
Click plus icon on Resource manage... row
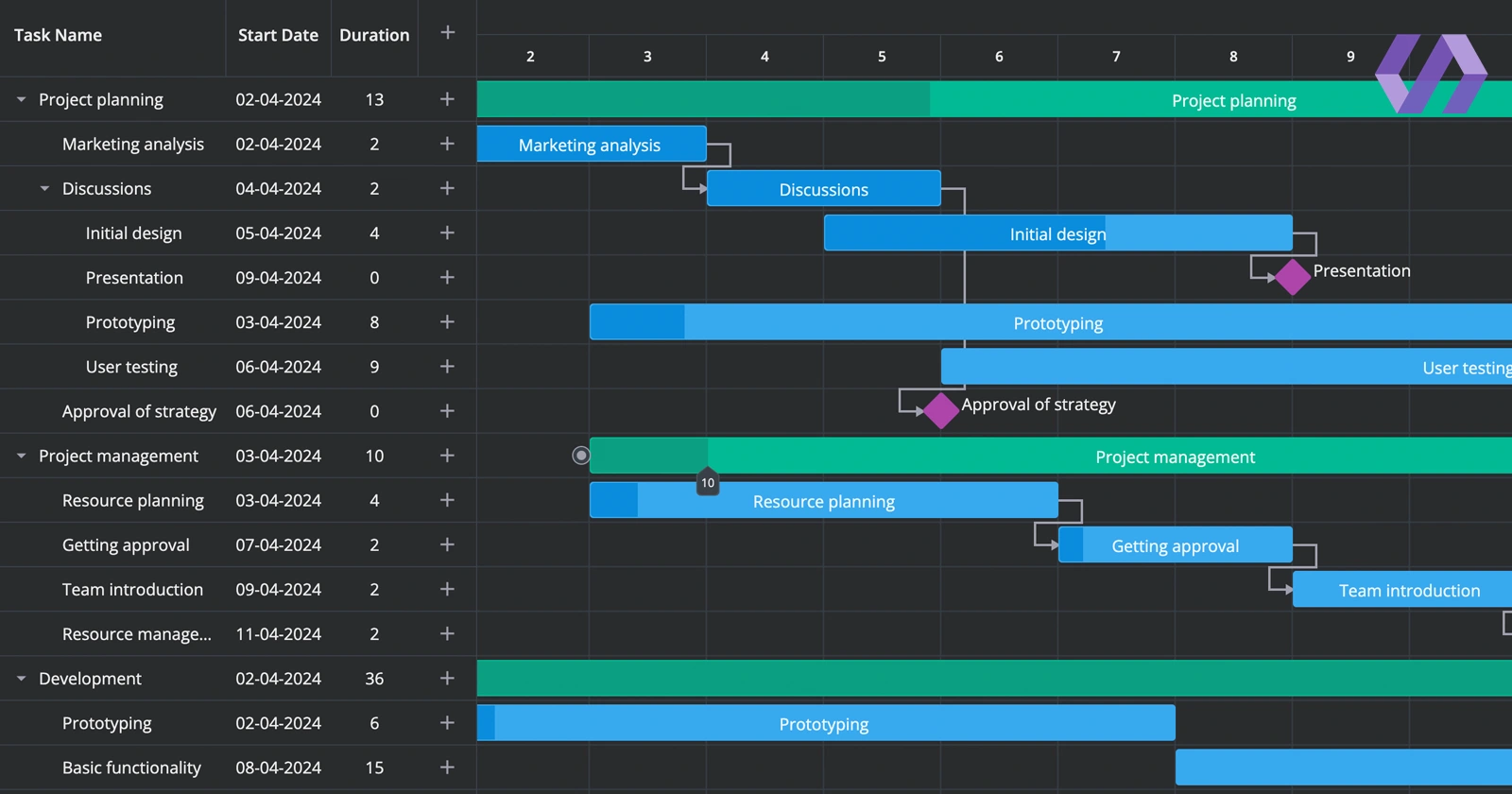tap(448, 633)
